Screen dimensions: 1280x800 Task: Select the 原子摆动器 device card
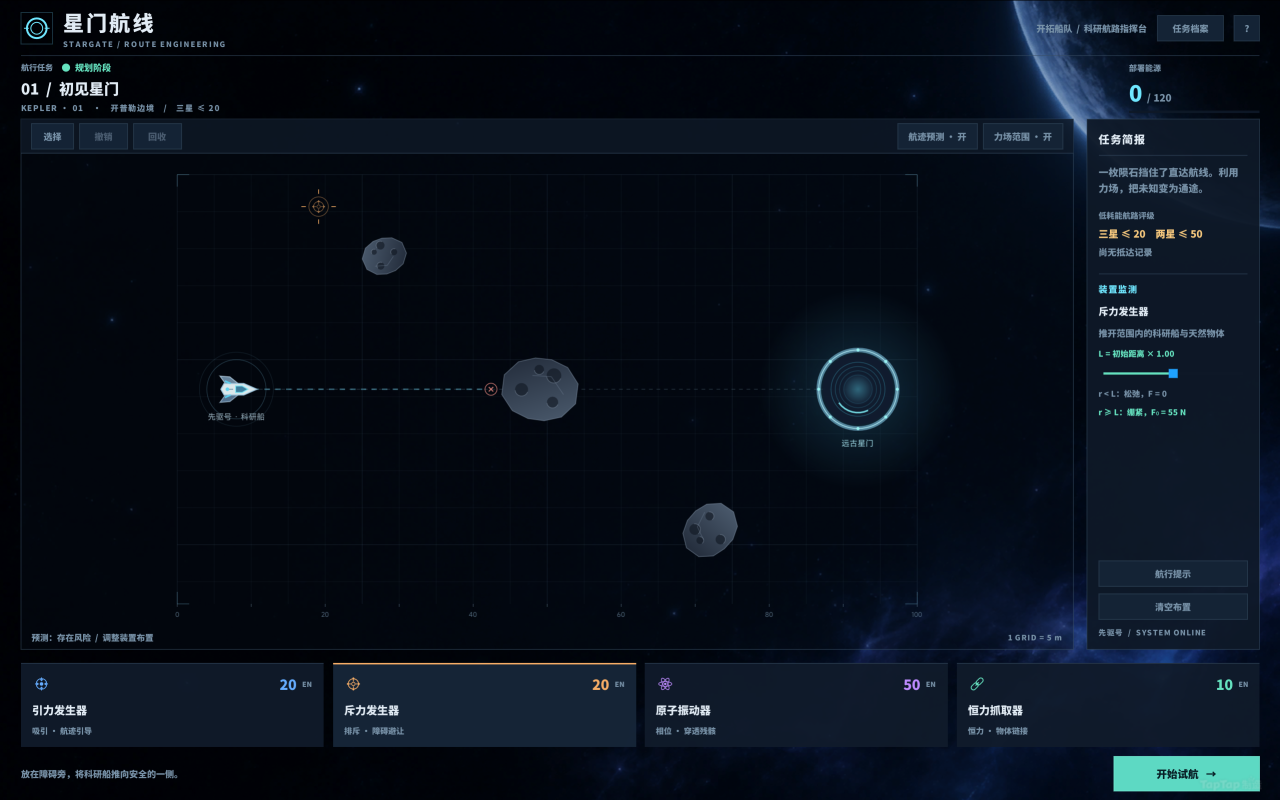pyautogui.click(x=796, y=705)
